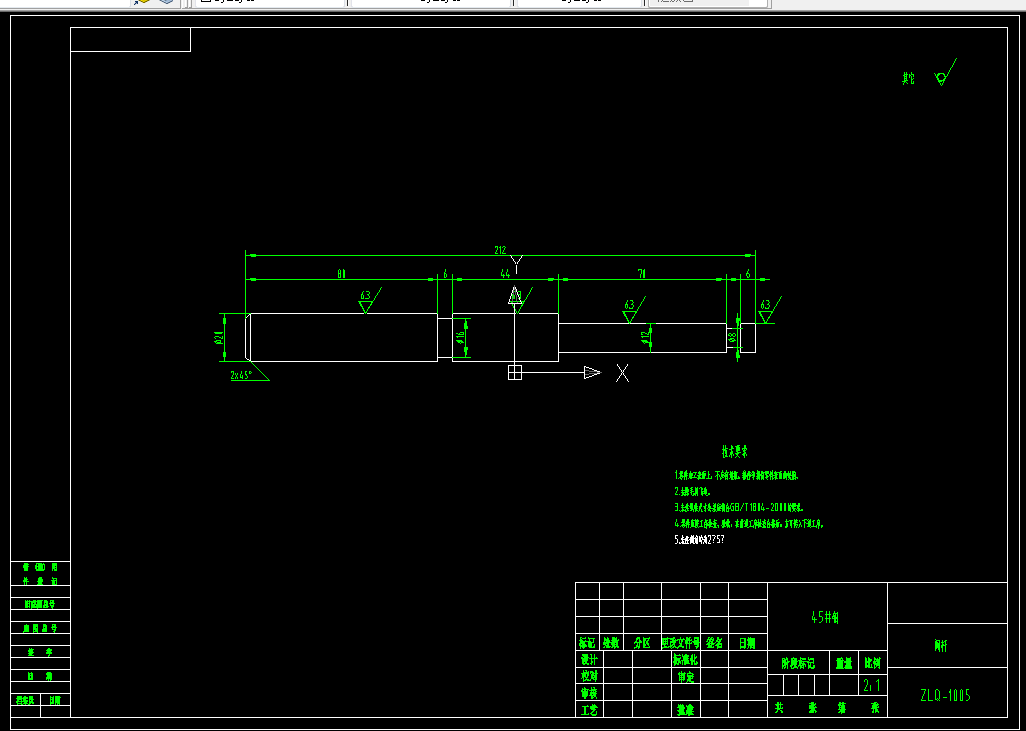Screen dimensions: 1026x731
Task: Click the 日期 cell beside 签名
Action: click(x=747, y=643)
